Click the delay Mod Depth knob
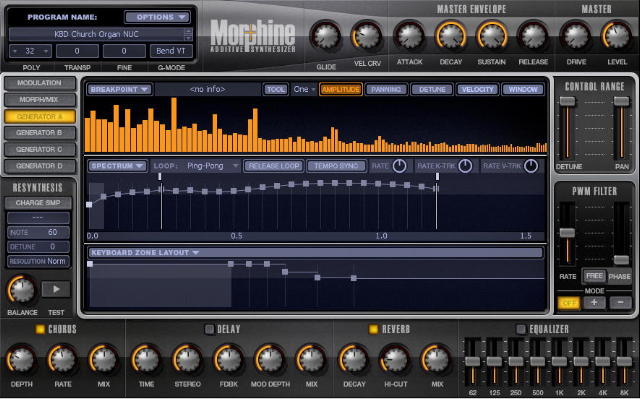The height and width of the screenshot is (399, 640). (x=270, y=360)
